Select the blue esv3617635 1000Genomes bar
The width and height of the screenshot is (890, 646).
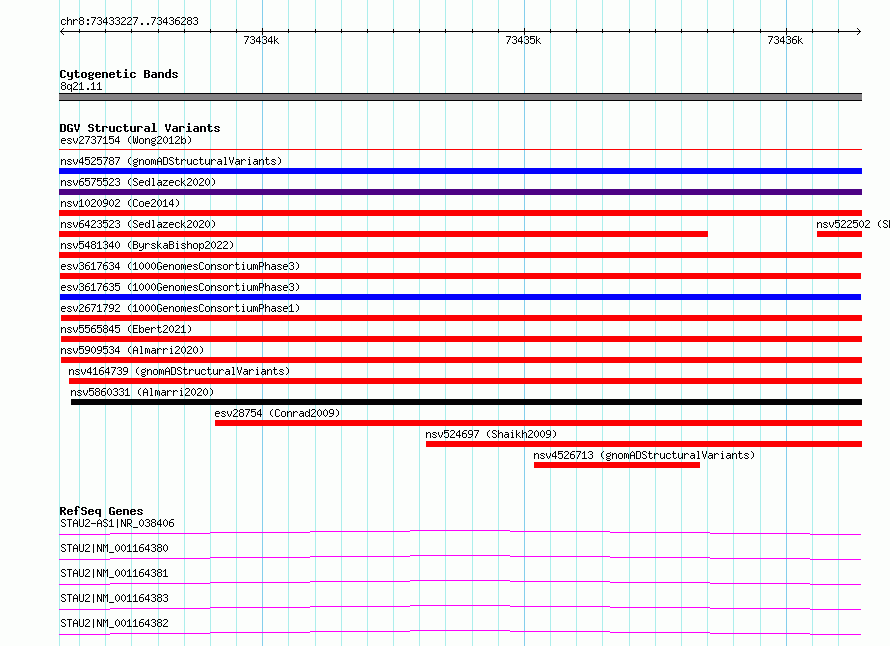[460, 297]
